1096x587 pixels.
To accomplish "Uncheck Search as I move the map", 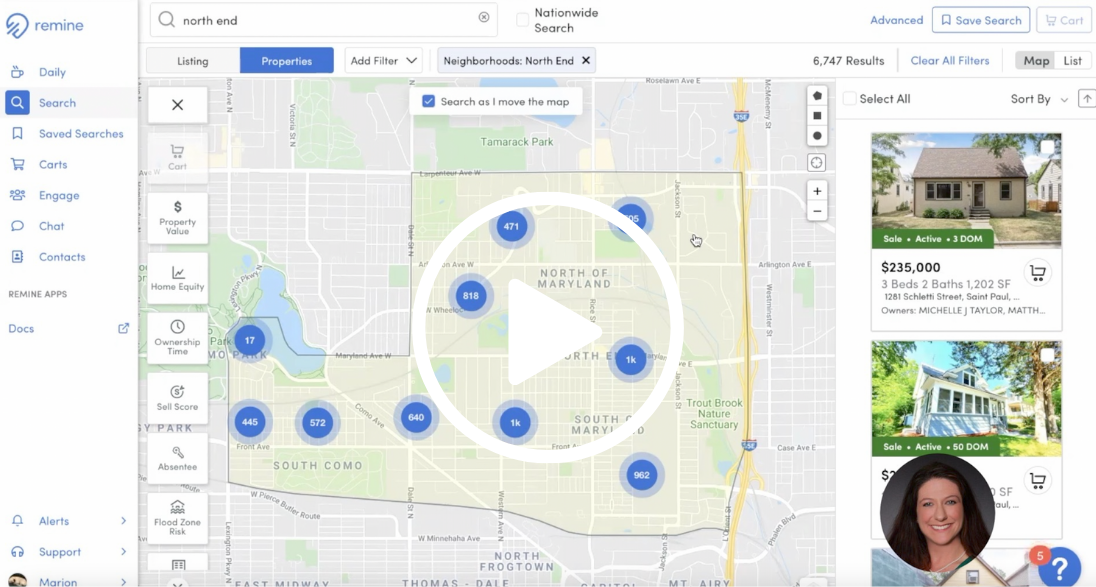I will tap(428, 101).
